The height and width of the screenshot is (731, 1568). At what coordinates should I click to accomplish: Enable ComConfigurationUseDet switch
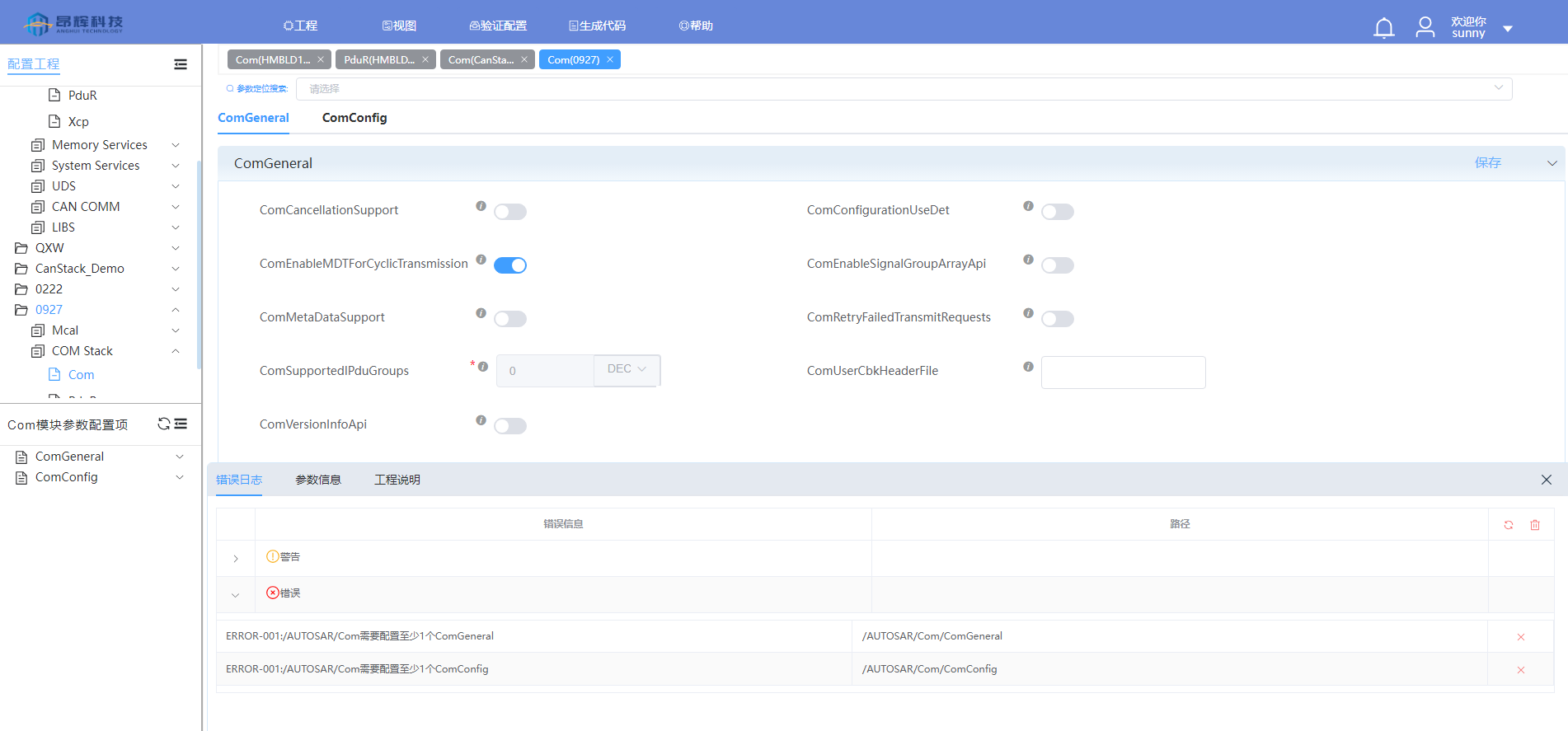[1058, 212]
